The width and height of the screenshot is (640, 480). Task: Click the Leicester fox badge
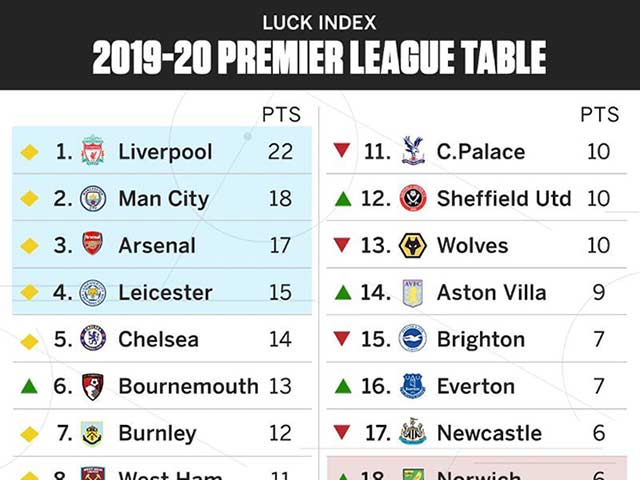(93, 292)
